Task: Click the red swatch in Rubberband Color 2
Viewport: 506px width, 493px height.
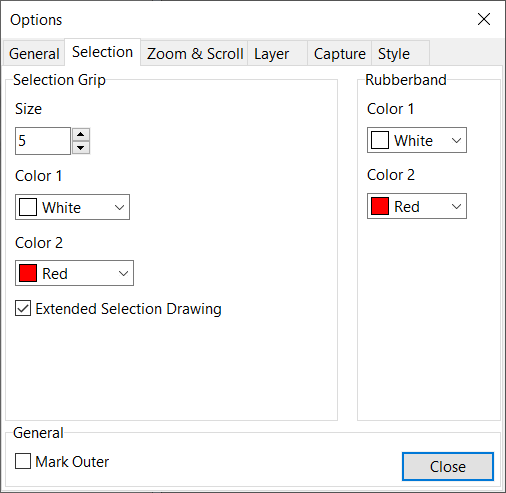Action: coord(380,206)
